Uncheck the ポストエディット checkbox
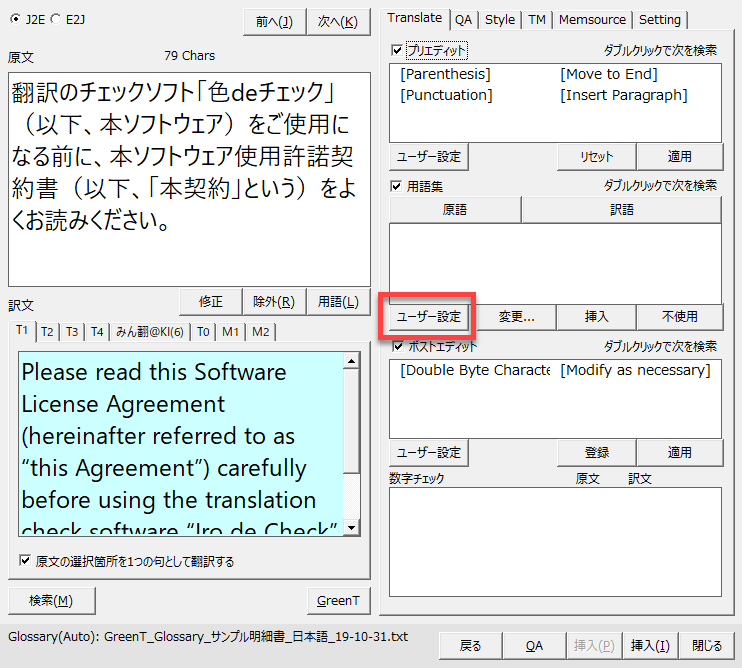Image resolution: width=742 pixels, height=668 pixels. click(398, 347)
